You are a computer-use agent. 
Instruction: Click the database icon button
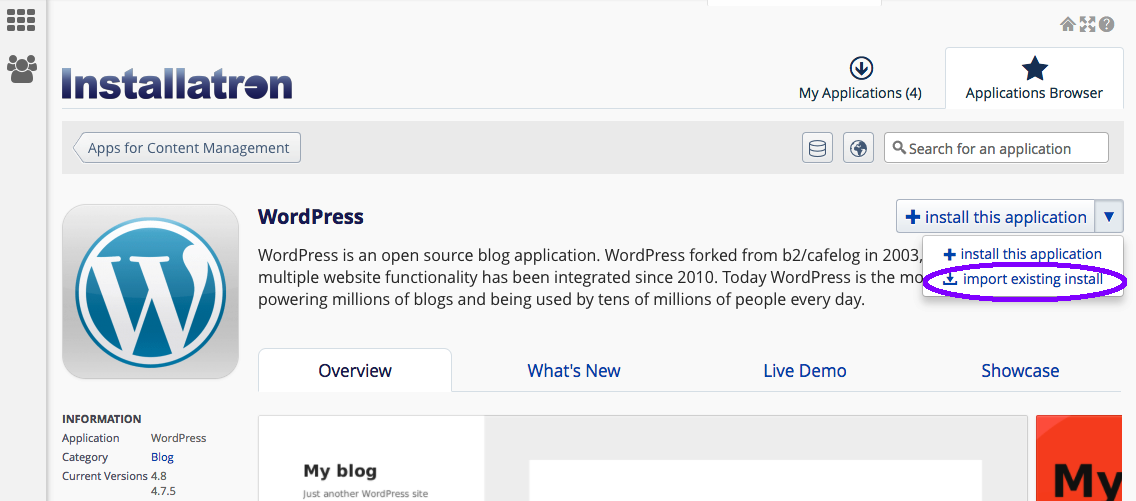817,148
